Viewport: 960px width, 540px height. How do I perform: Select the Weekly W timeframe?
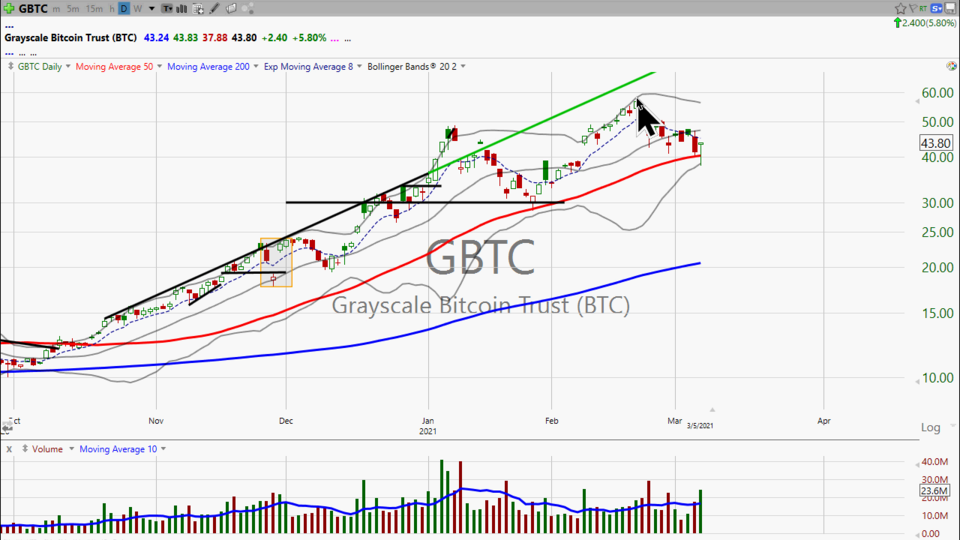[x=138, y=9]
